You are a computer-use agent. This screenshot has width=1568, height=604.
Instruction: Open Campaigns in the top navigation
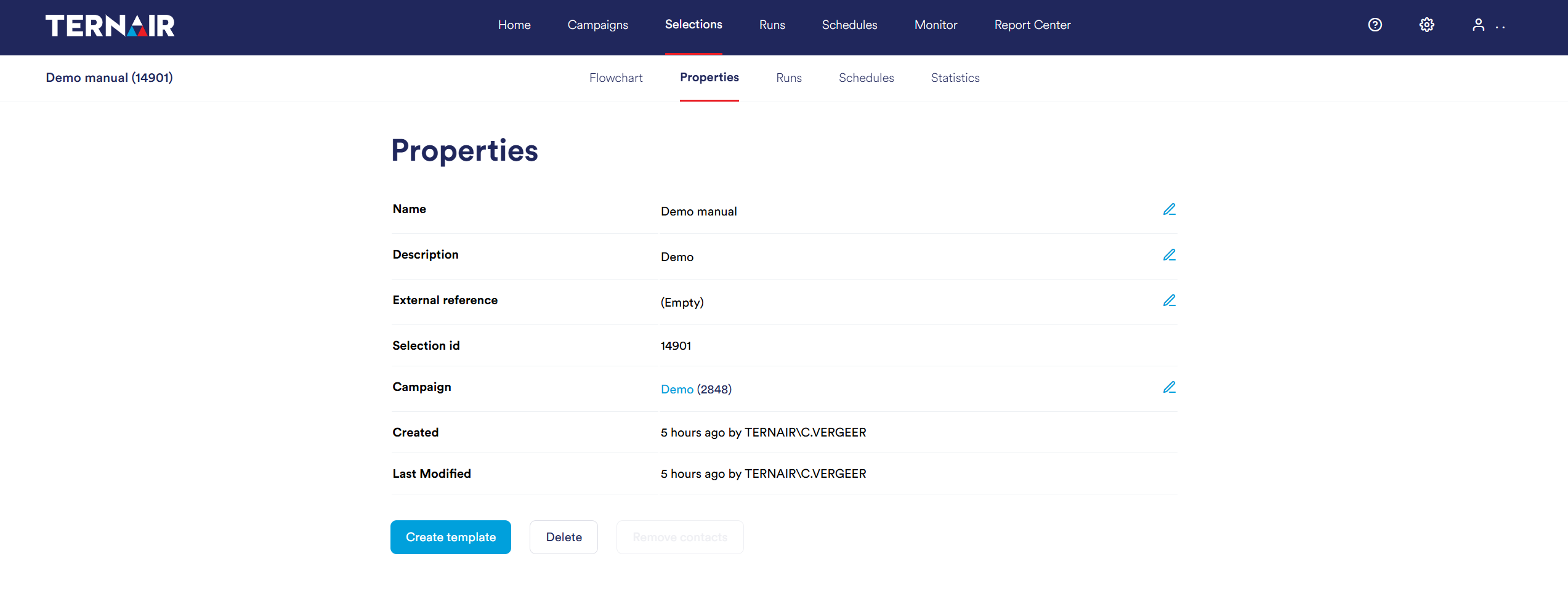pos(598,25)
